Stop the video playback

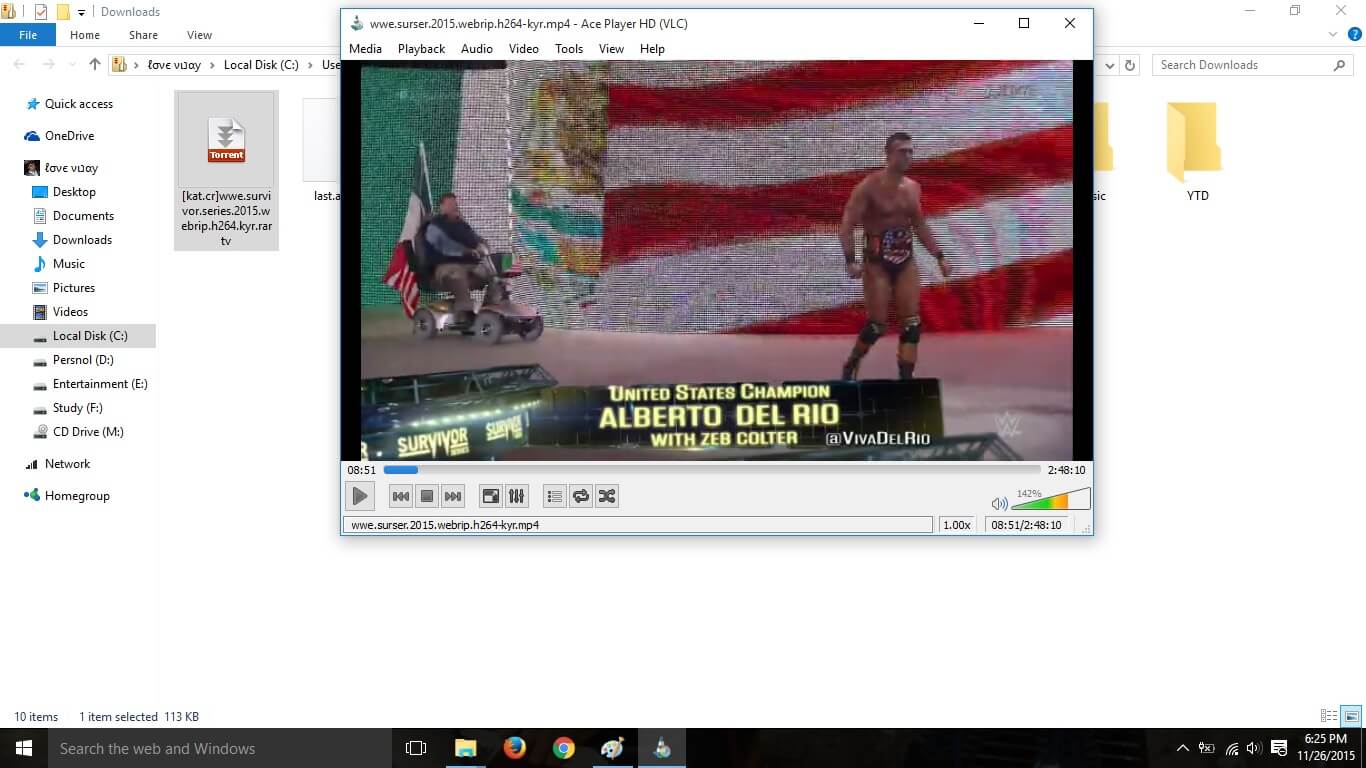427,496
